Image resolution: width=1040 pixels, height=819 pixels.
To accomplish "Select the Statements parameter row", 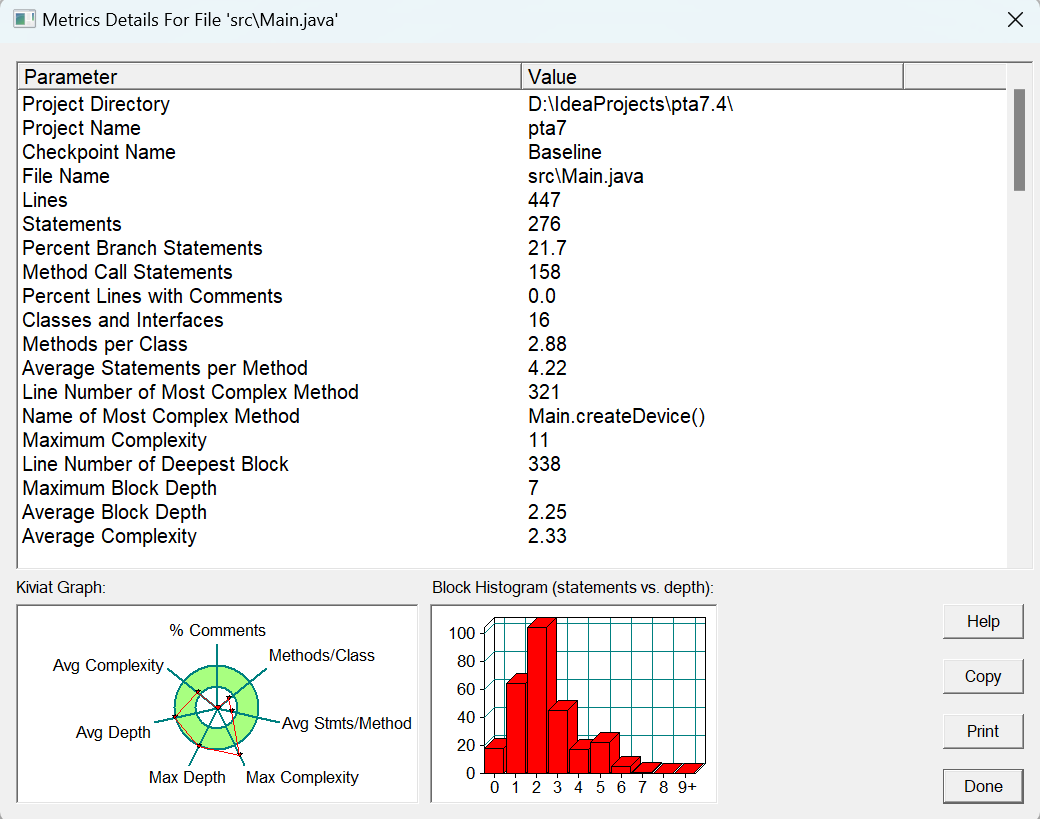I will [512, 224].
